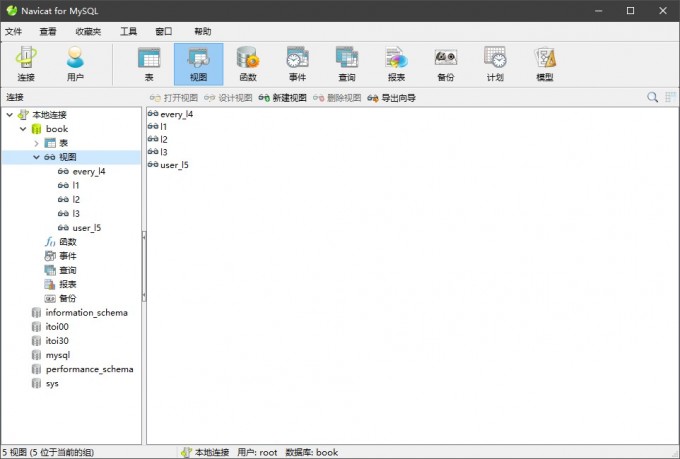
Task: Select every_l4 view in the tree
Action: click(89, 171)
